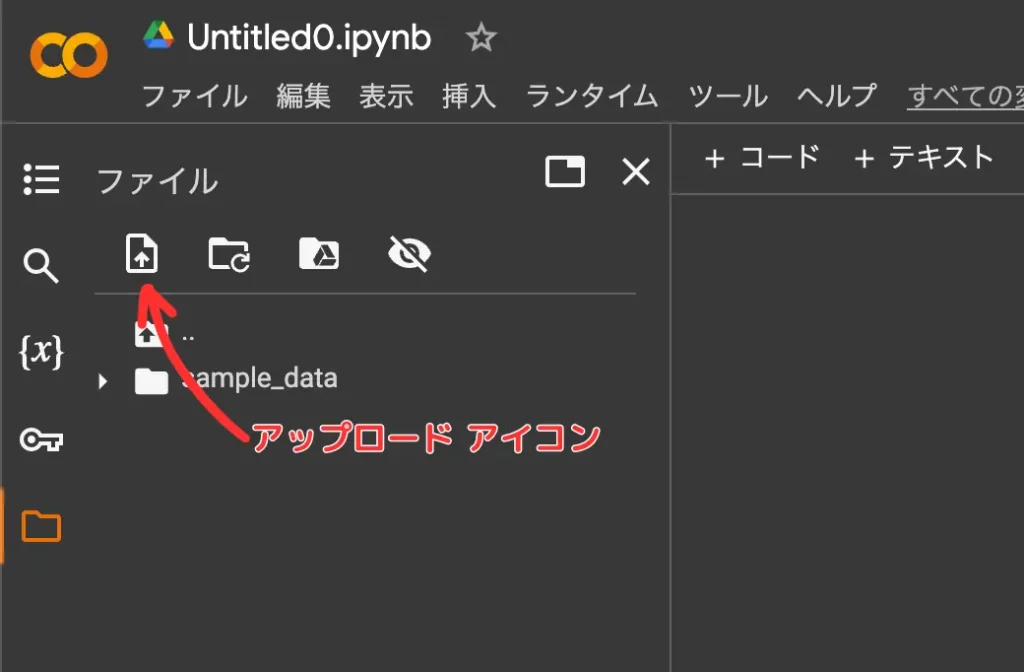Open the ファイル menu
1024x672 pixels.
click(x=195, y=96)
